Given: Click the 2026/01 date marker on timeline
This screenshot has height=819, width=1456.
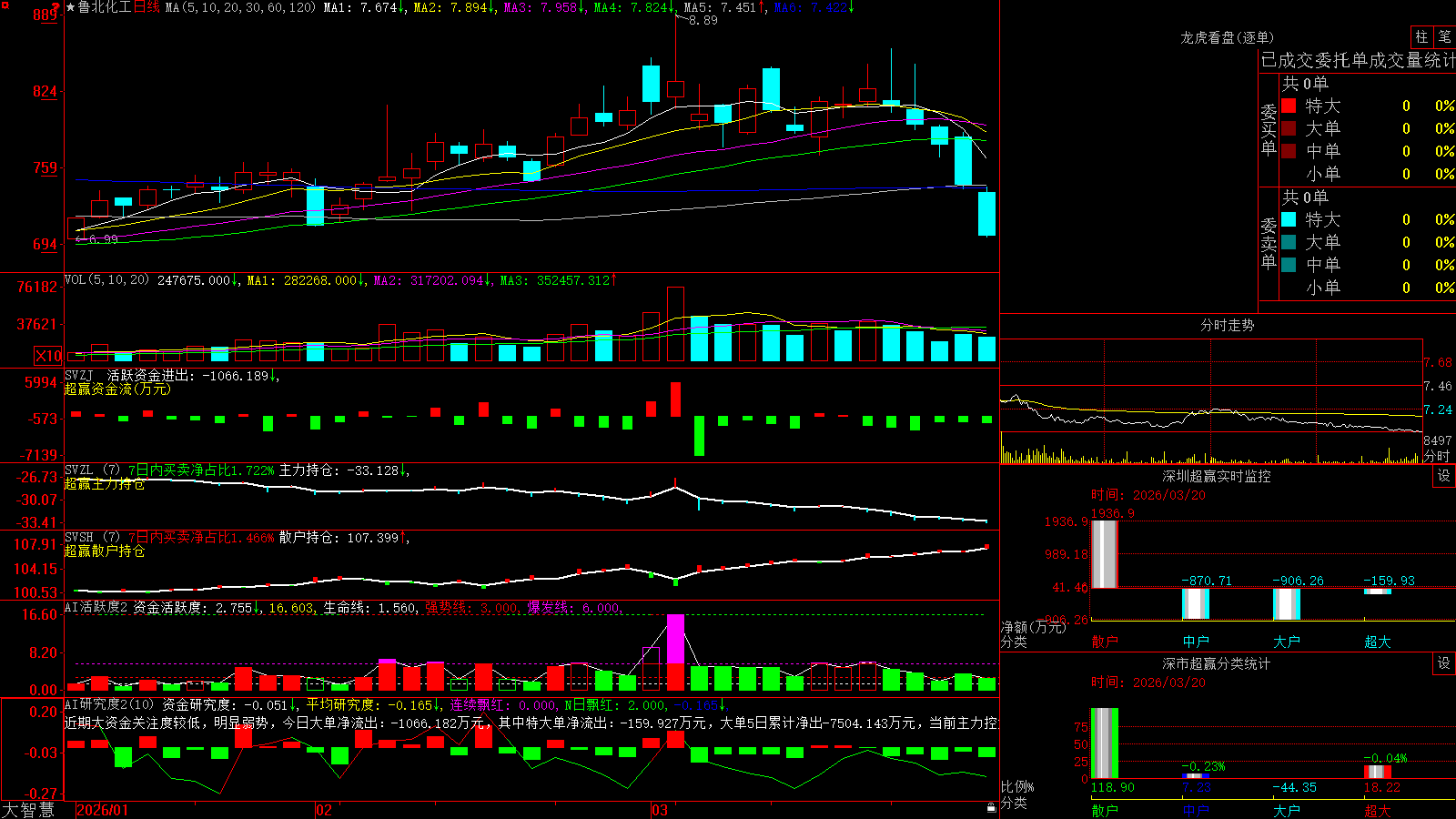Looking at the screenshot, I should click(x=102, y=810).
